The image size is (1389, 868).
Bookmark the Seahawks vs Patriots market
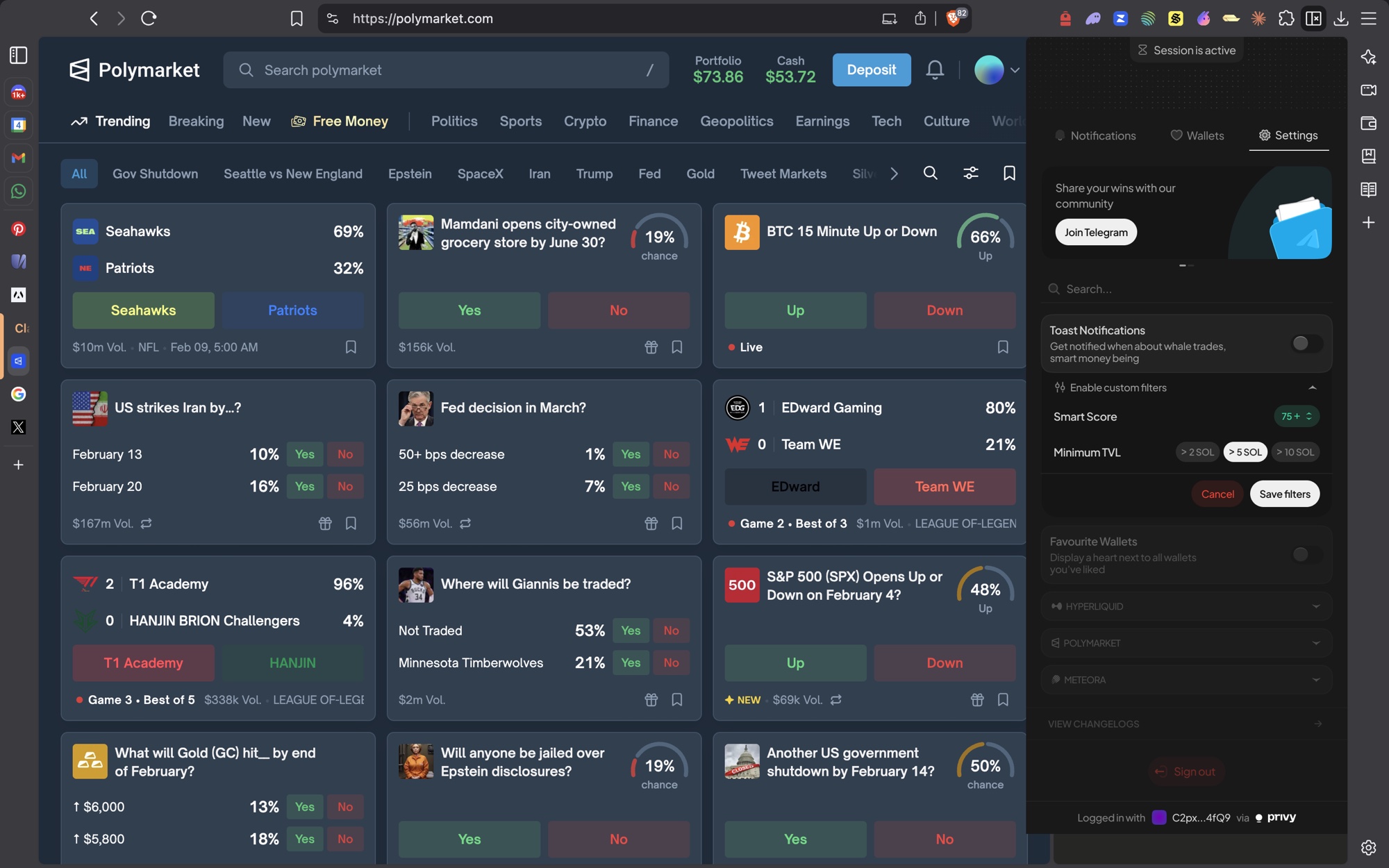click(351, 347)
